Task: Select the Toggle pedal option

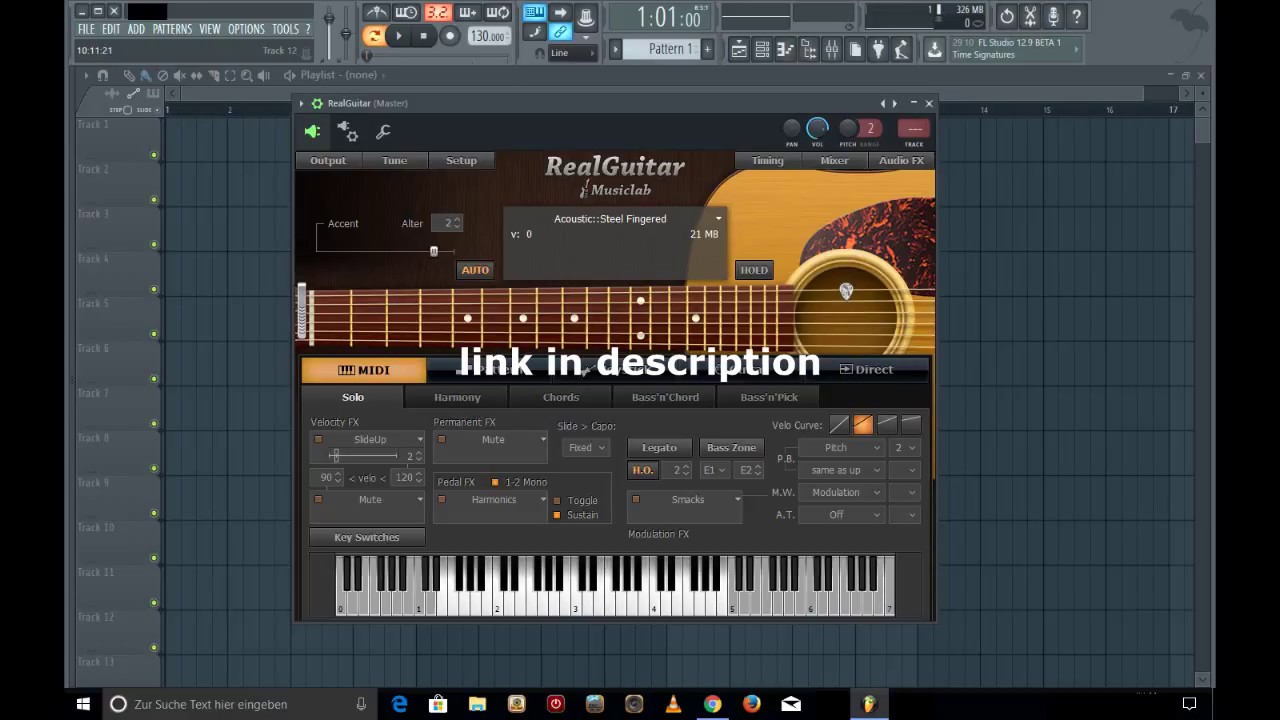Action: click(557, 500)
